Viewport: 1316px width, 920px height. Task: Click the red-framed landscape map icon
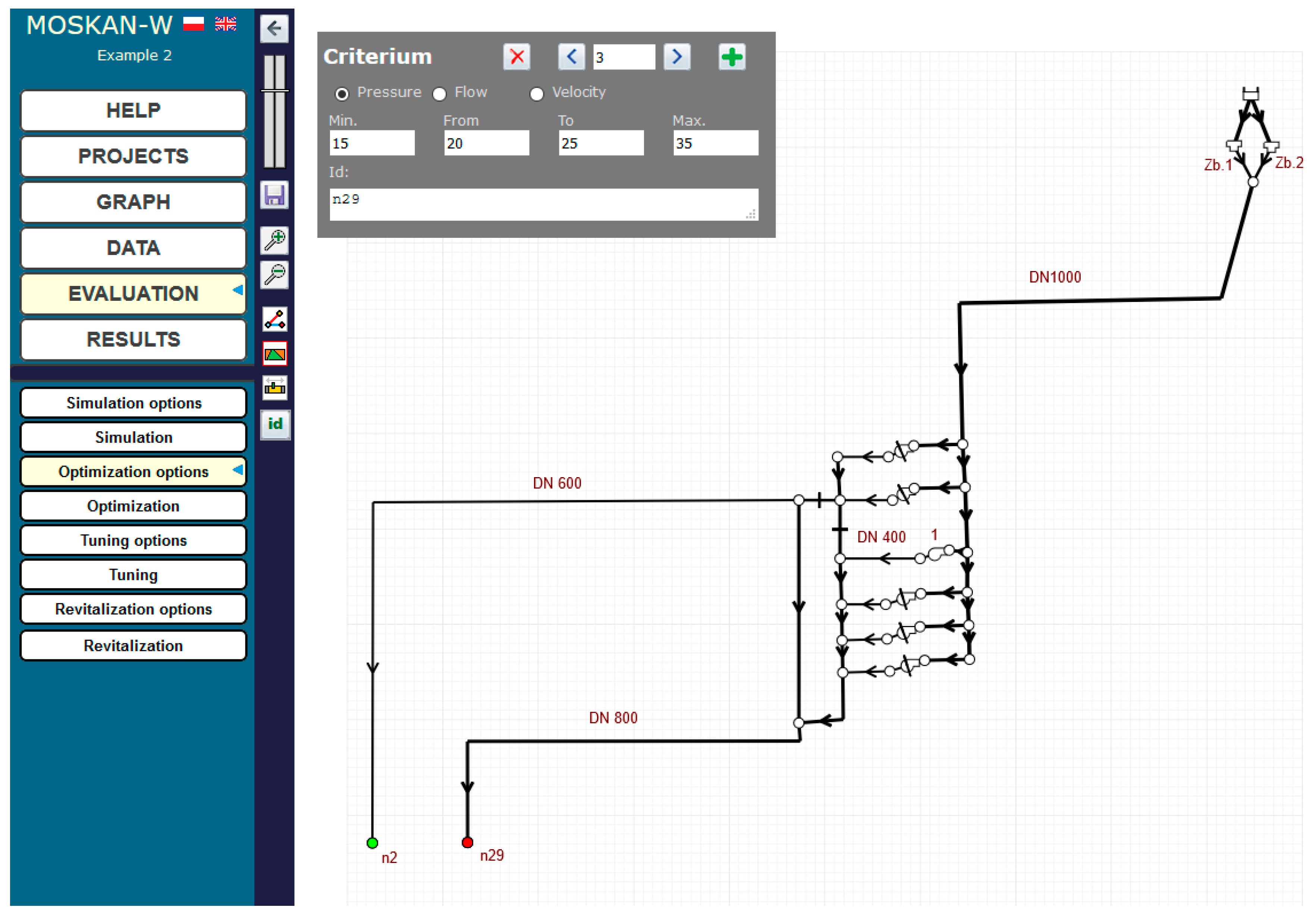274,354
